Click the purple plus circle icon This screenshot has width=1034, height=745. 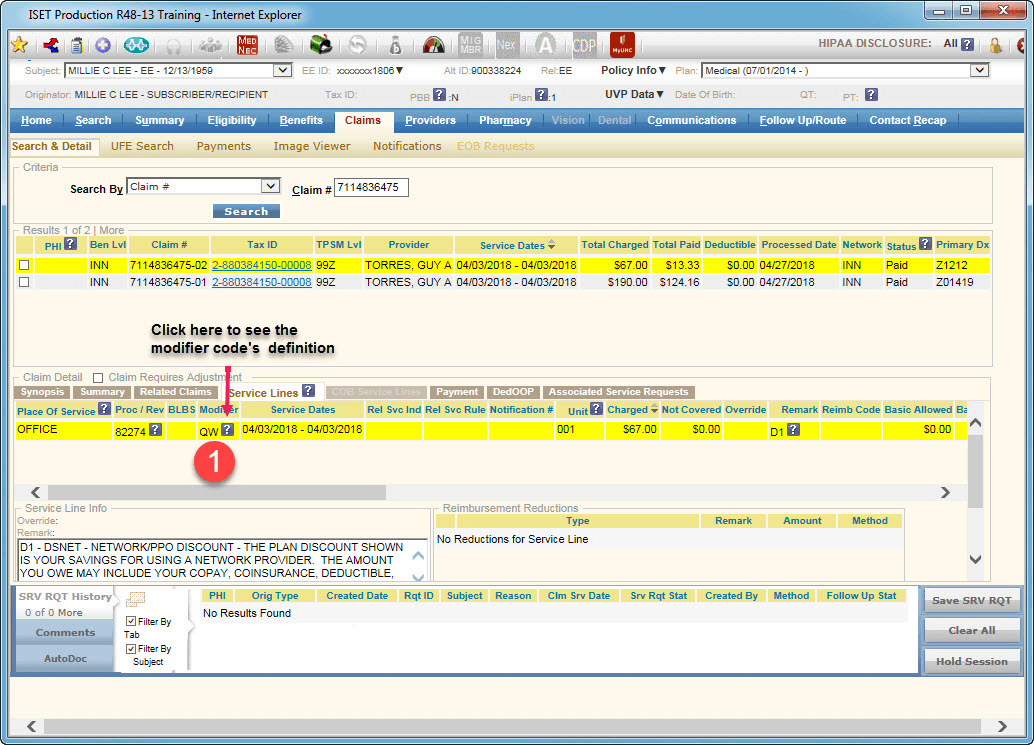tap(103, 45)
